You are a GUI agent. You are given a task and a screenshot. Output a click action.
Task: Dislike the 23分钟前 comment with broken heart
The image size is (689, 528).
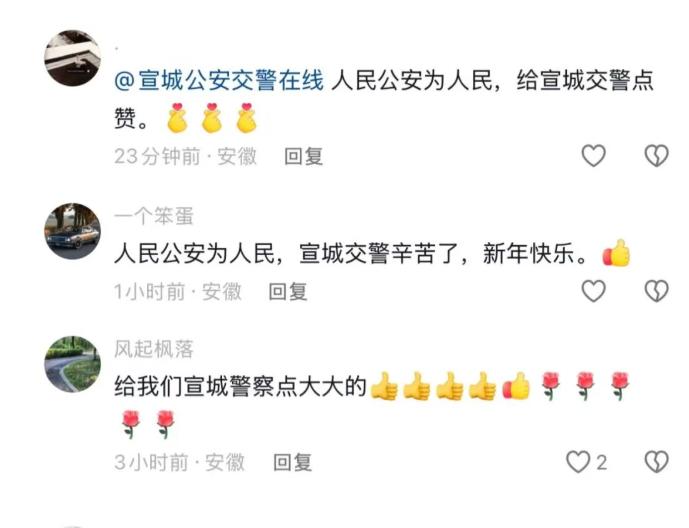pyautogui.click(x=656, y=156)
